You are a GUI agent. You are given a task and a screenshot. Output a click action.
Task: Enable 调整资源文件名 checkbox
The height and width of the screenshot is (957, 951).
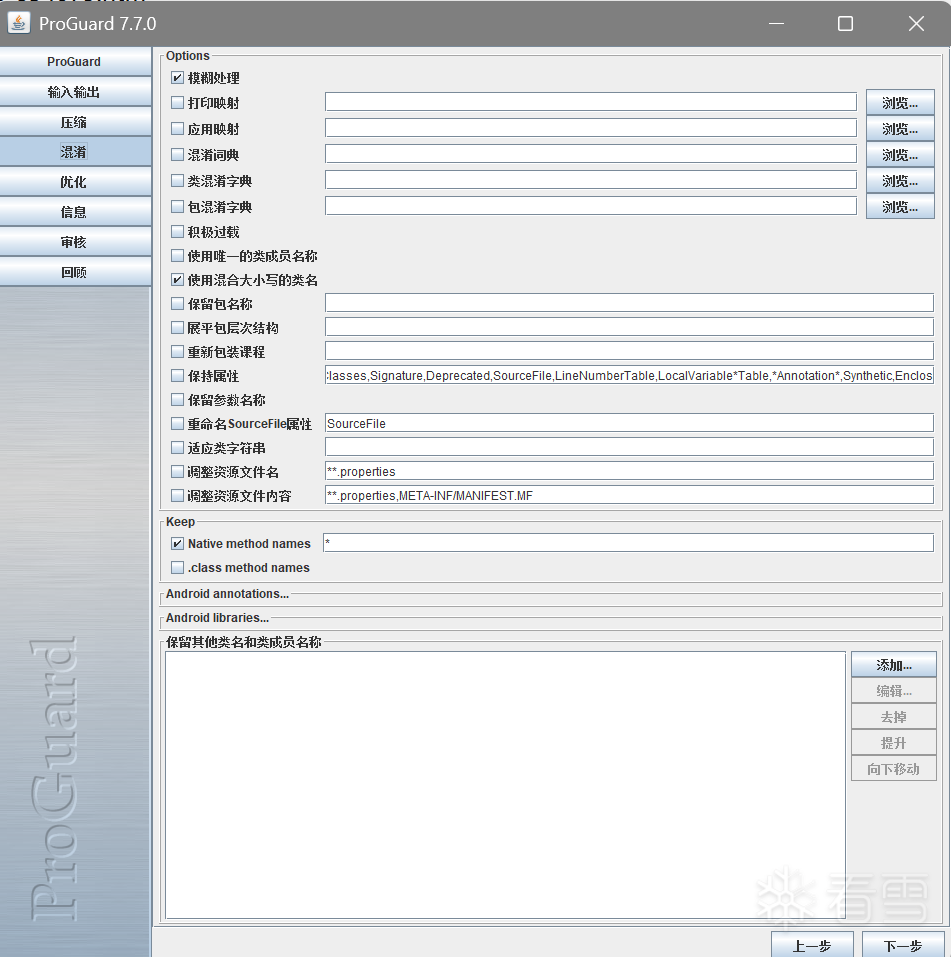[x=178, y=472]
